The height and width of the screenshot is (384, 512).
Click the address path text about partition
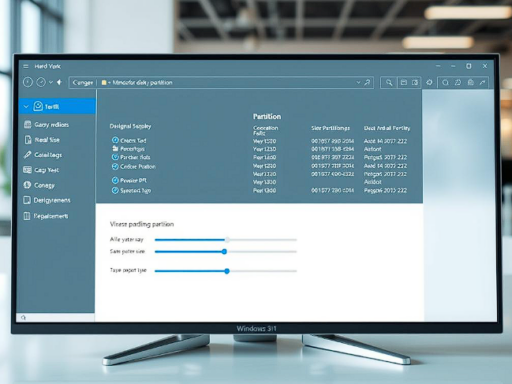(142, 83)
